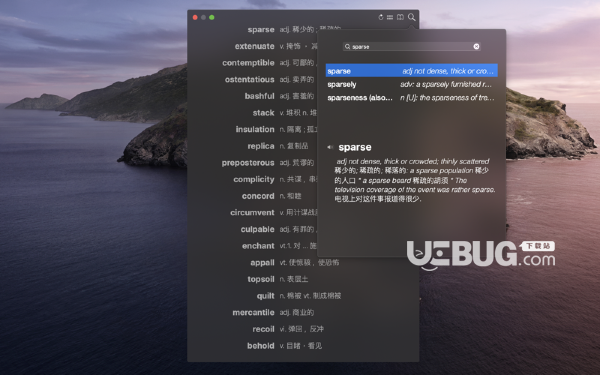This screenshot has width=600, height=375.
Task: Click the word behold in the list
Action: 261,346
